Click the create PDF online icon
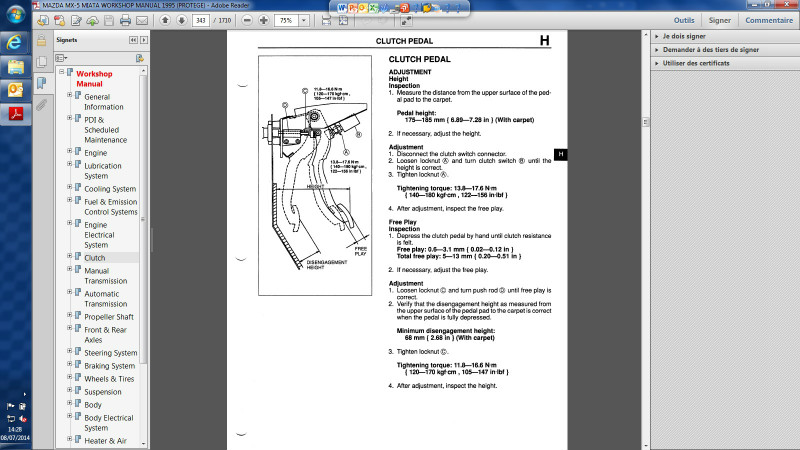Image resolution: width=800 pixels, height=450 pixels. pos(60,20)
